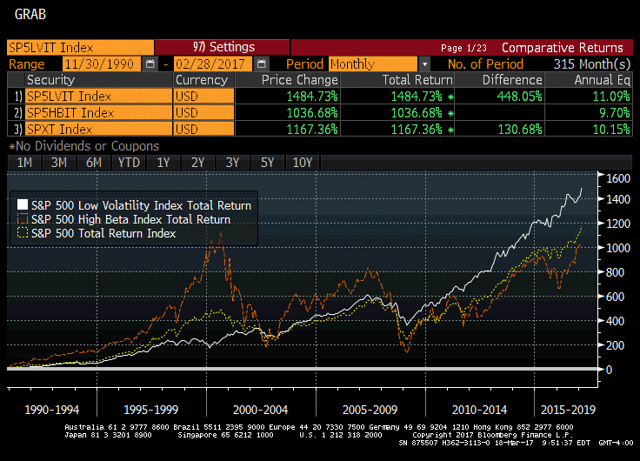Change the USD currency for SPXT Index

coord(204,129)
